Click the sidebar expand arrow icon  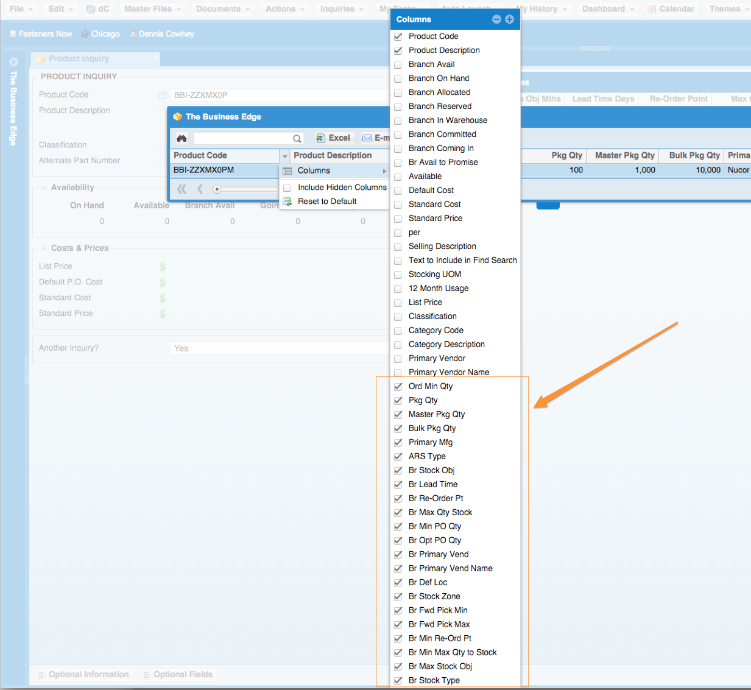click(x=13, y=62)
